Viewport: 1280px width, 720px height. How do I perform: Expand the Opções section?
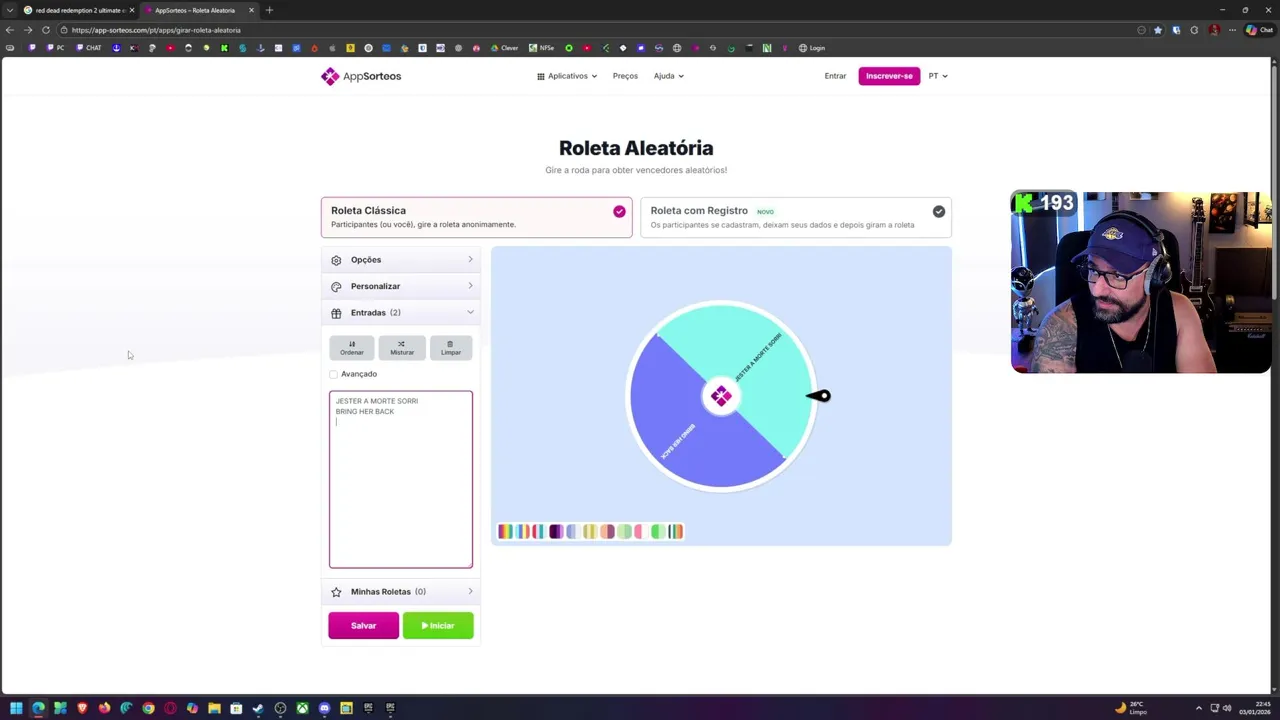tap(401, 260)
